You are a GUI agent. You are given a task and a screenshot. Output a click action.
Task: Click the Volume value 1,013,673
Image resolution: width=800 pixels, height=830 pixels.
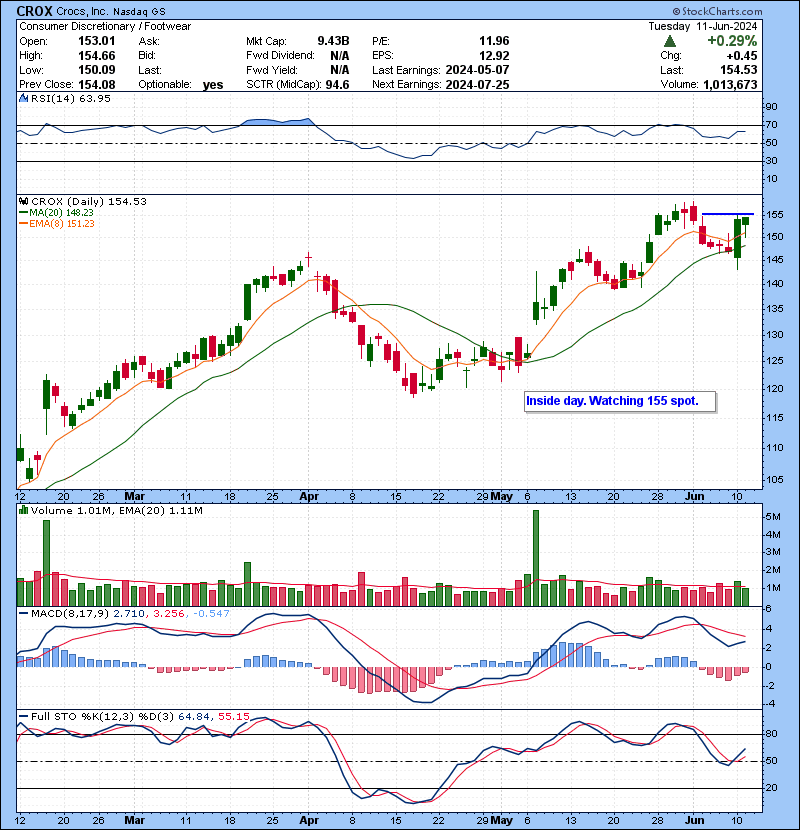click(x=730, y=84)
